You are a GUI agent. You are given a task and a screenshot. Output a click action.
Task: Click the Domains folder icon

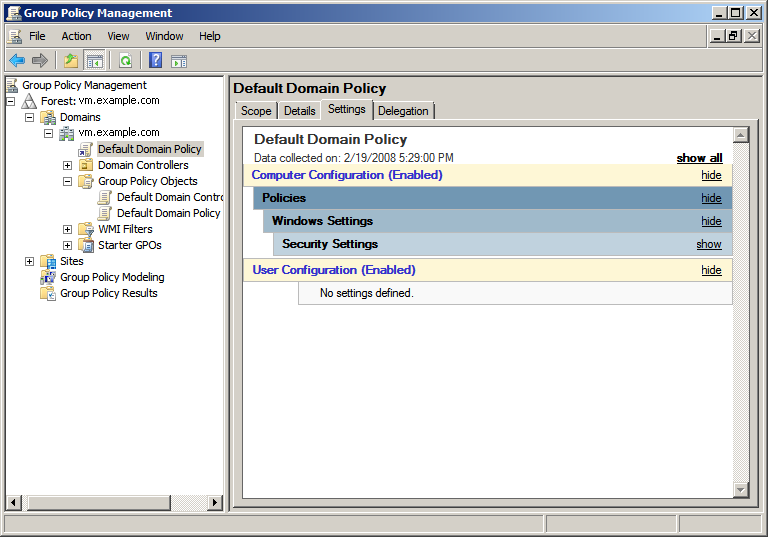[48, 118]
